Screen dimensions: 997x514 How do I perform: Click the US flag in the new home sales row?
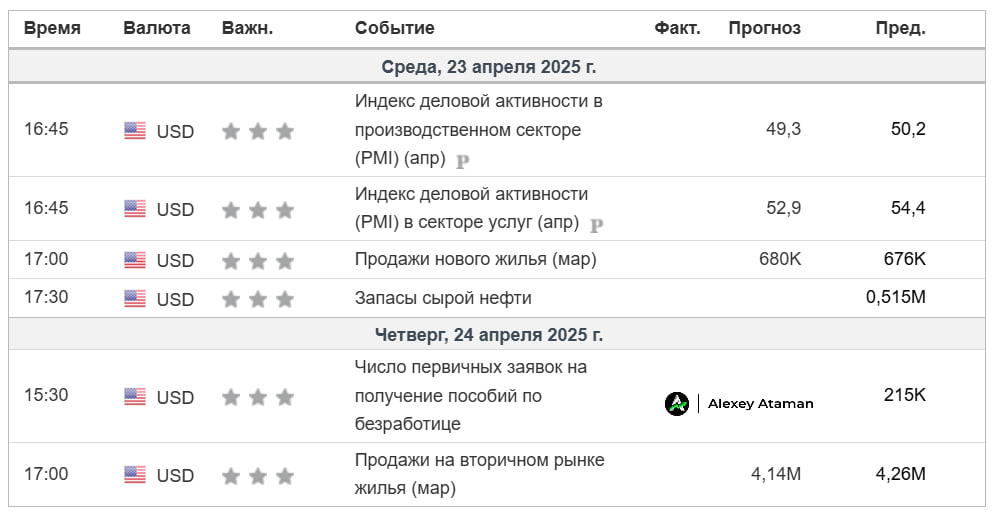(135, 260)
